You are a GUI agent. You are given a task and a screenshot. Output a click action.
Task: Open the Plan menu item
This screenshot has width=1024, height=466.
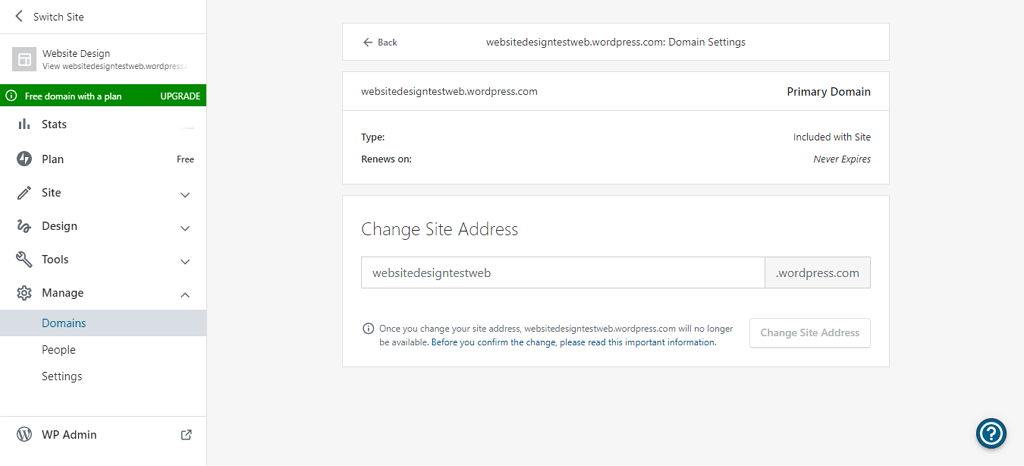click(103, 159)
